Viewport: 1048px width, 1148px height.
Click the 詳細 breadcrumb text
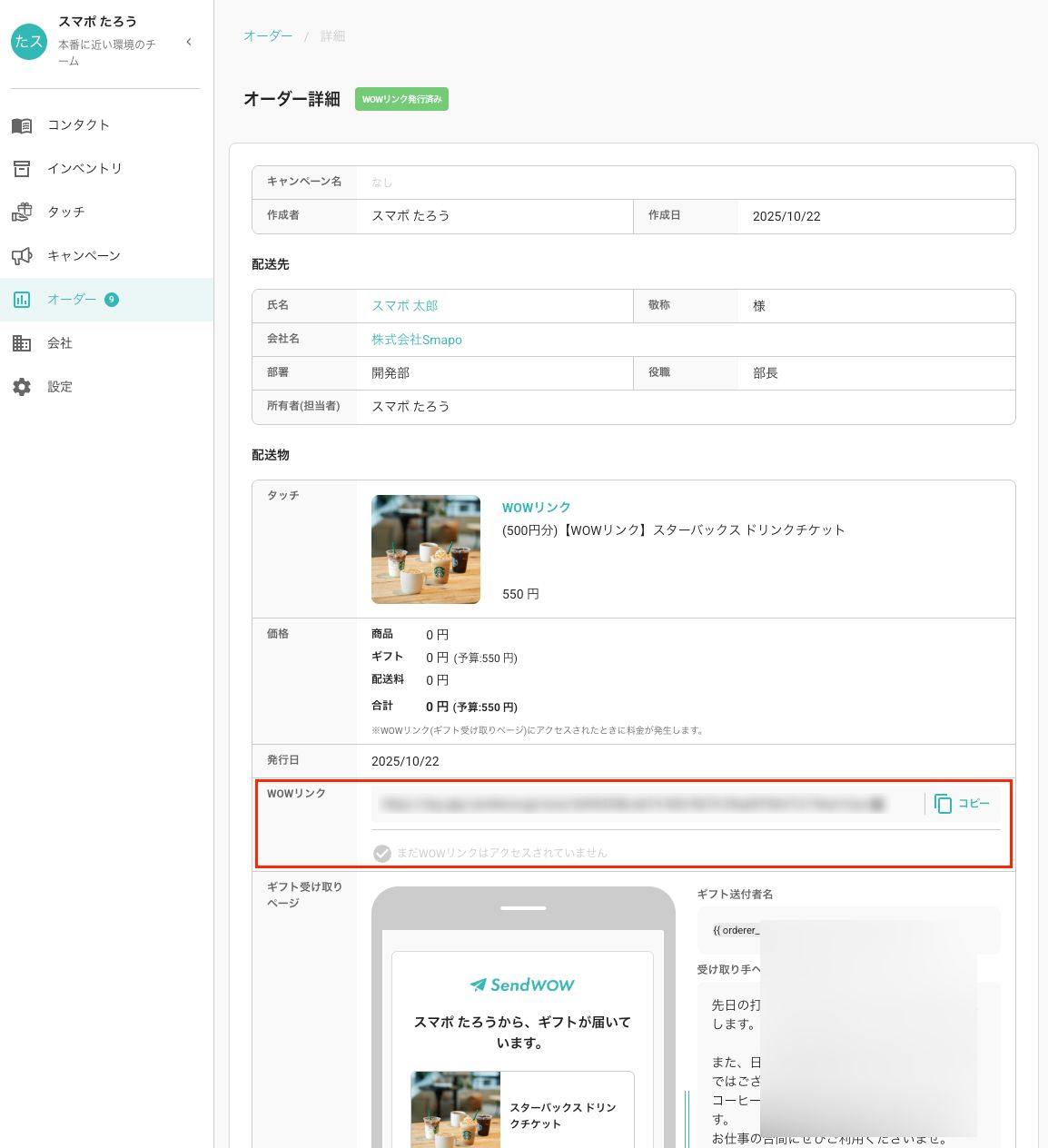332,36
